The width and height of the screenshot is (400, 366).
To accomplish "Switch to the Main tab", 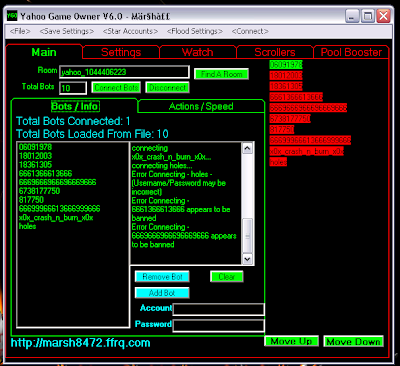I will 44,52.
